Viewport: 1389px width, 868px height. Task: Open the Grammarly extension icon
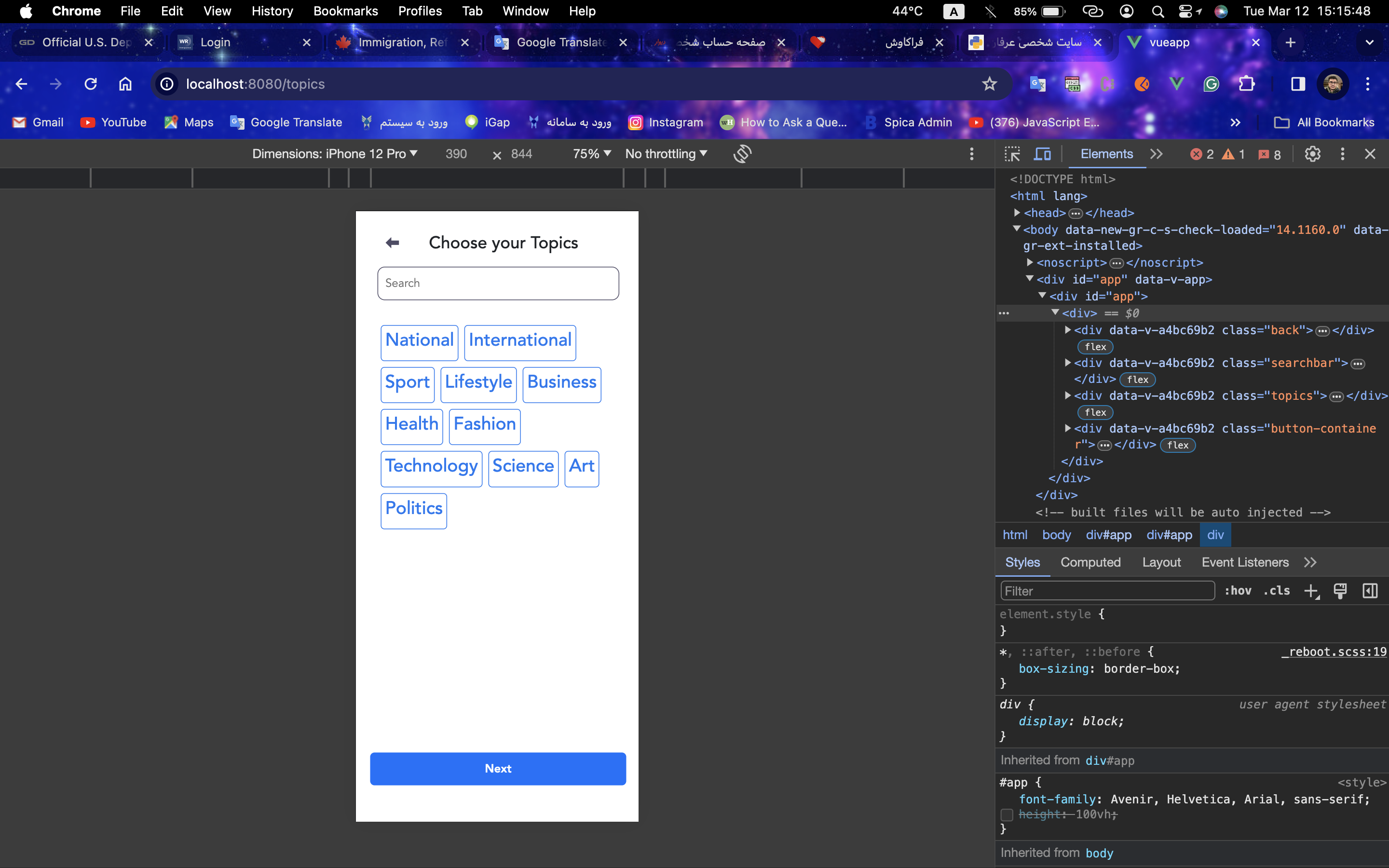click(1211, 84)
